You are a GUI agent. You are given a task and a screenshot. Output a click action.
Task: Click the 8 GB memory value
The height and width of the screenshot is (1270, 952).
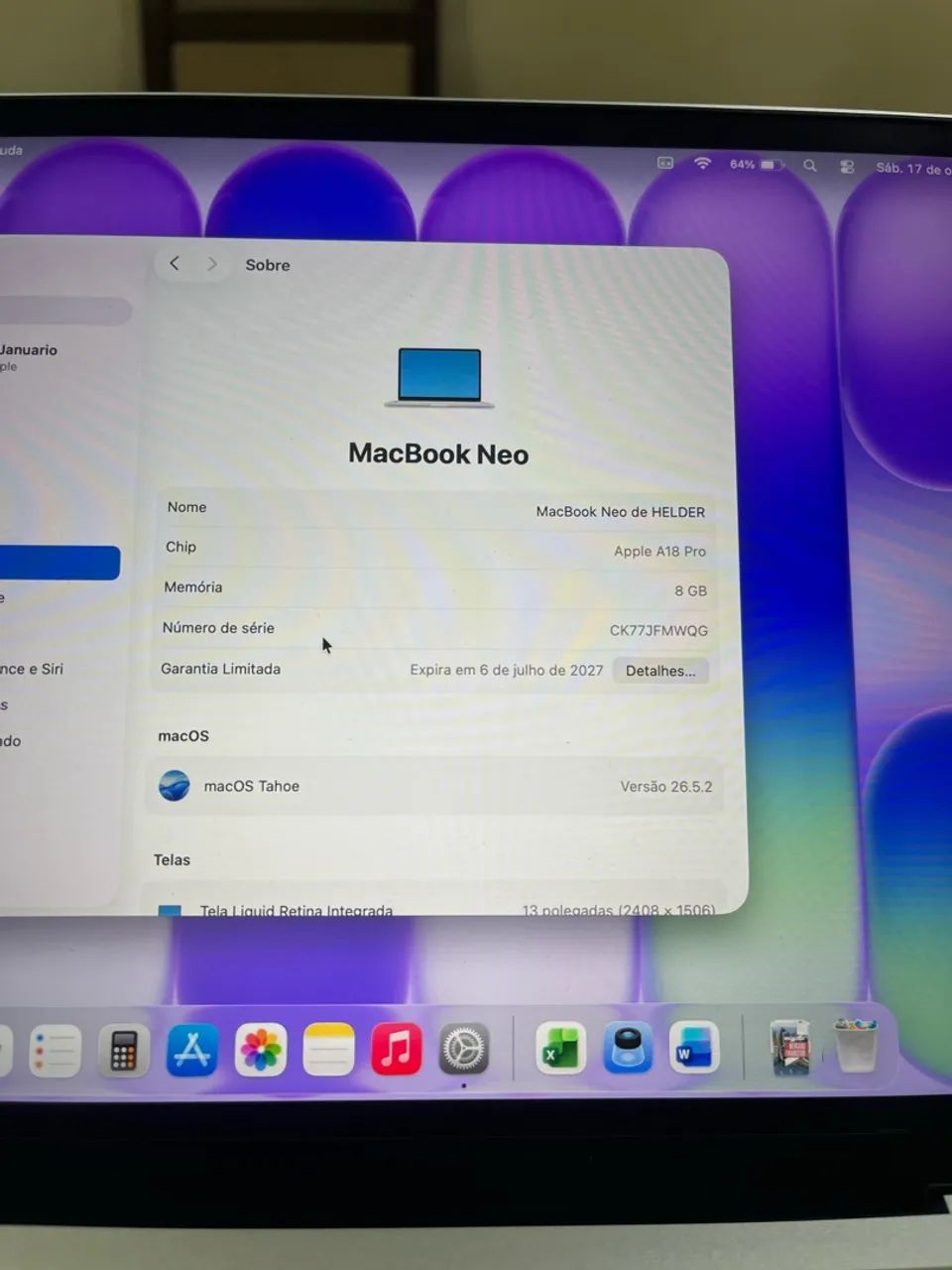[x=691, y=591]
